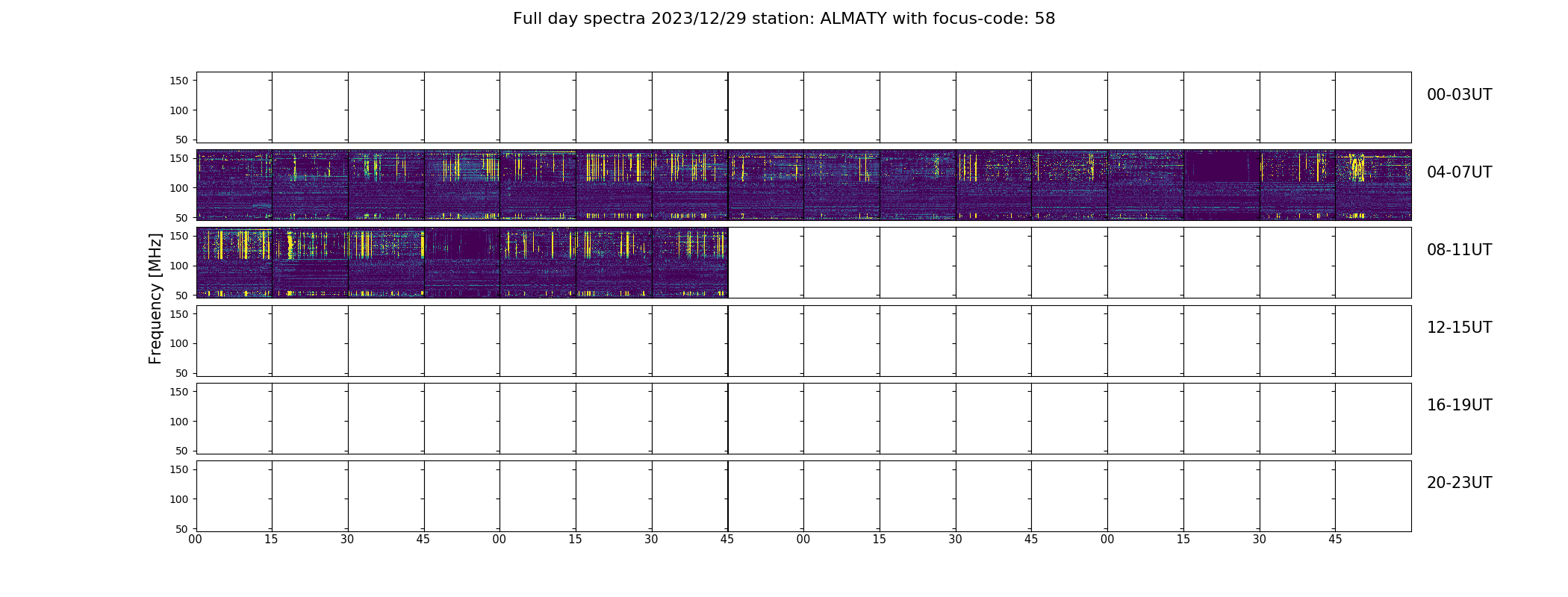The width and height of the screenshot is (1568, 597).
Task: Select the 'Frequency [MHz]' y-axis label
Action: pos(155,298)
